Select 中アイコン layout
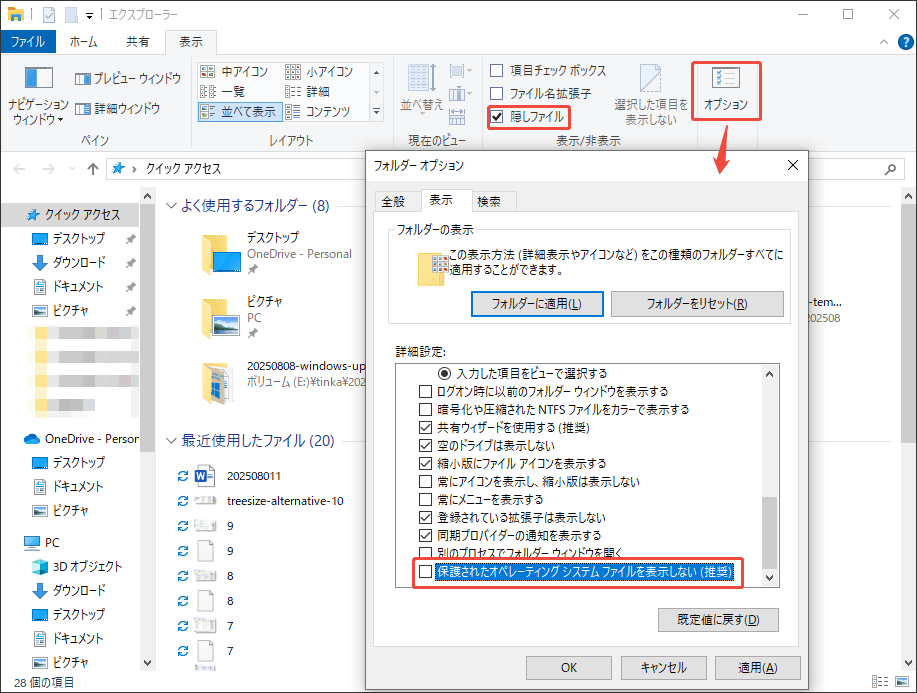Image resolution: width=917 pixels, height=693 pixels. point(234,71)
